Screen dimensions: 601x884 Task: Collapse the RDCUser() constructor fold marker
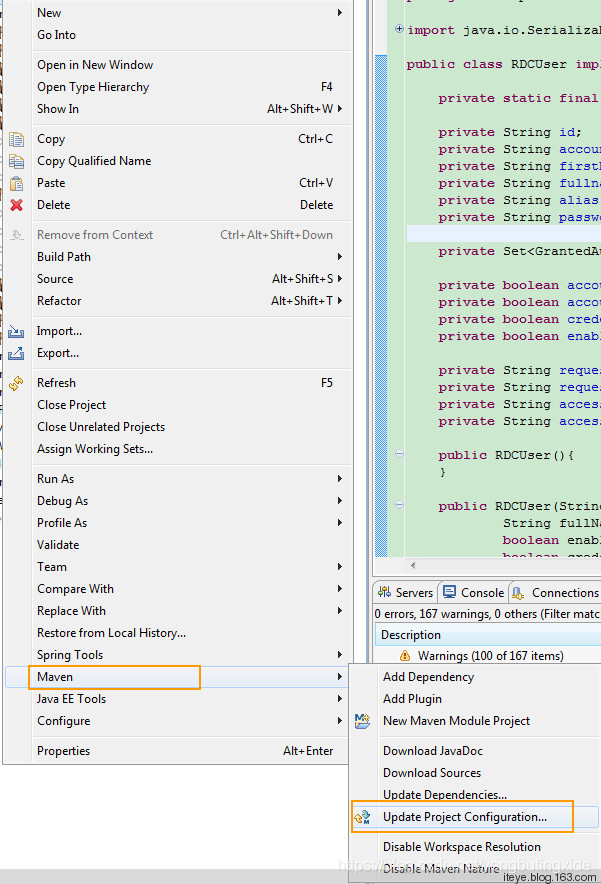point(399,454)
